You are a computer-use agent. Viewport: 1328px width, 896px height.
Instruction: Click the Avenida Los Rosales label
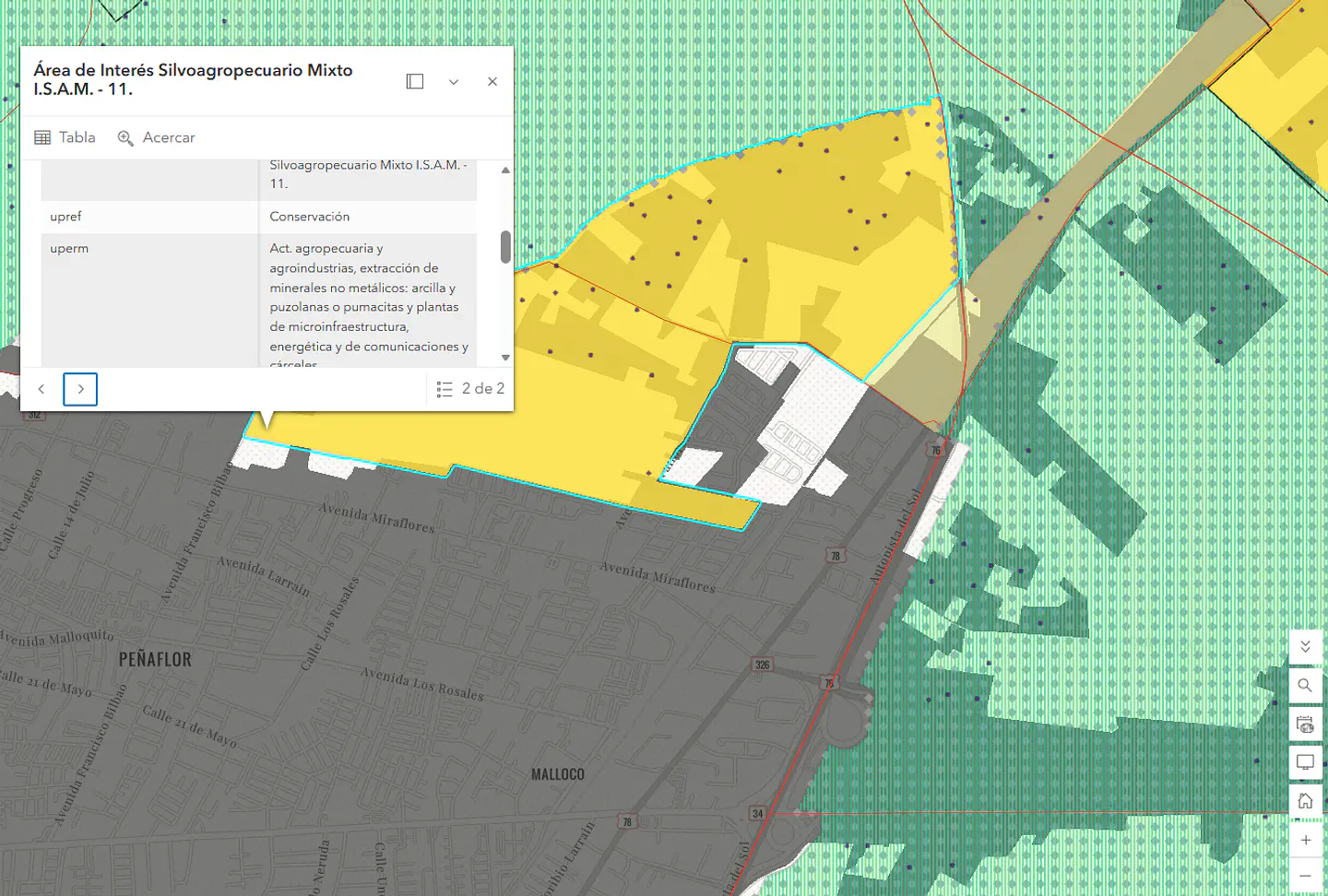click(421, 684)
